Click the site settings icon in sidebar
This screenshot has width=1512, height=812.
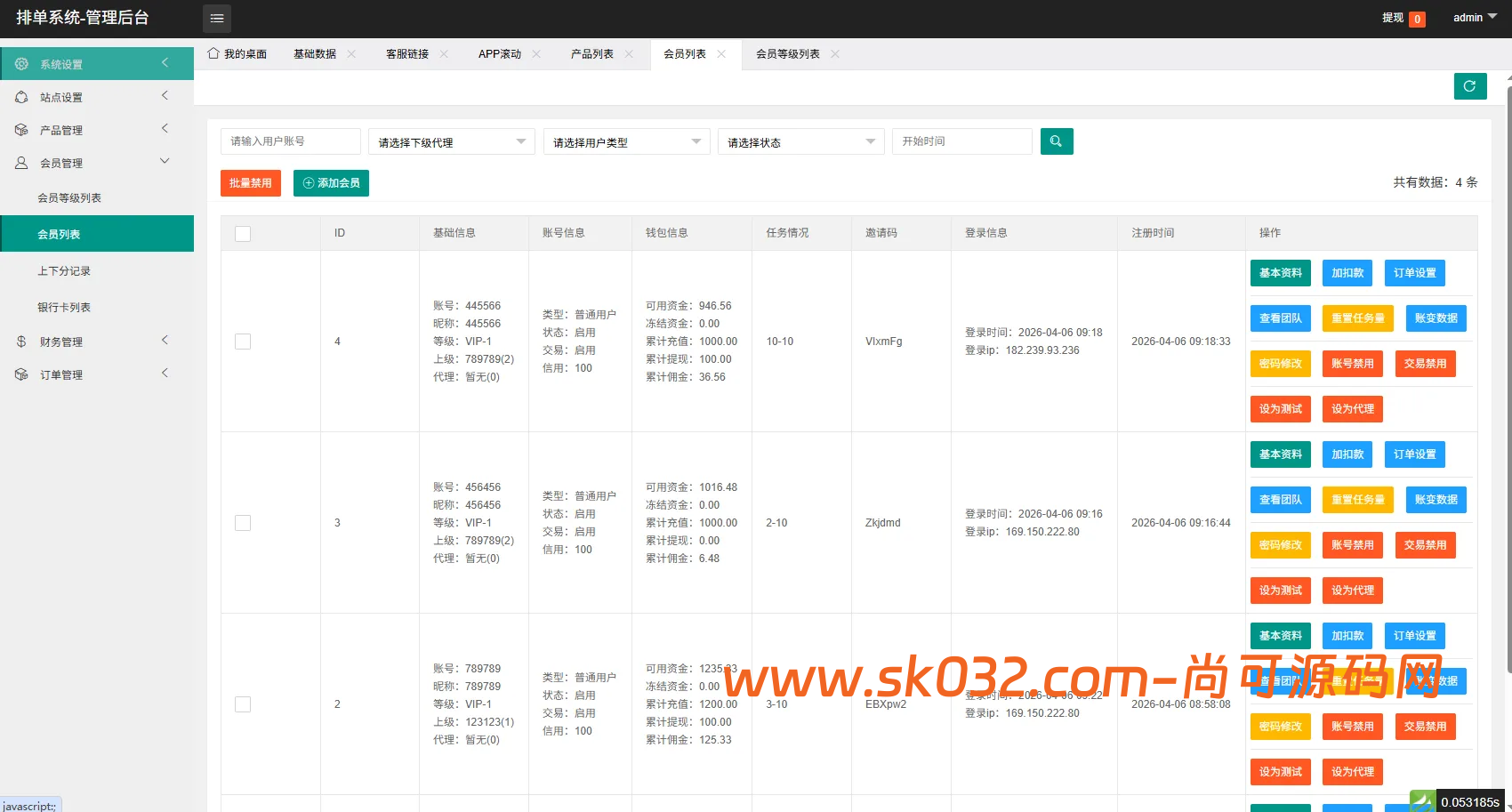(21, 97)
